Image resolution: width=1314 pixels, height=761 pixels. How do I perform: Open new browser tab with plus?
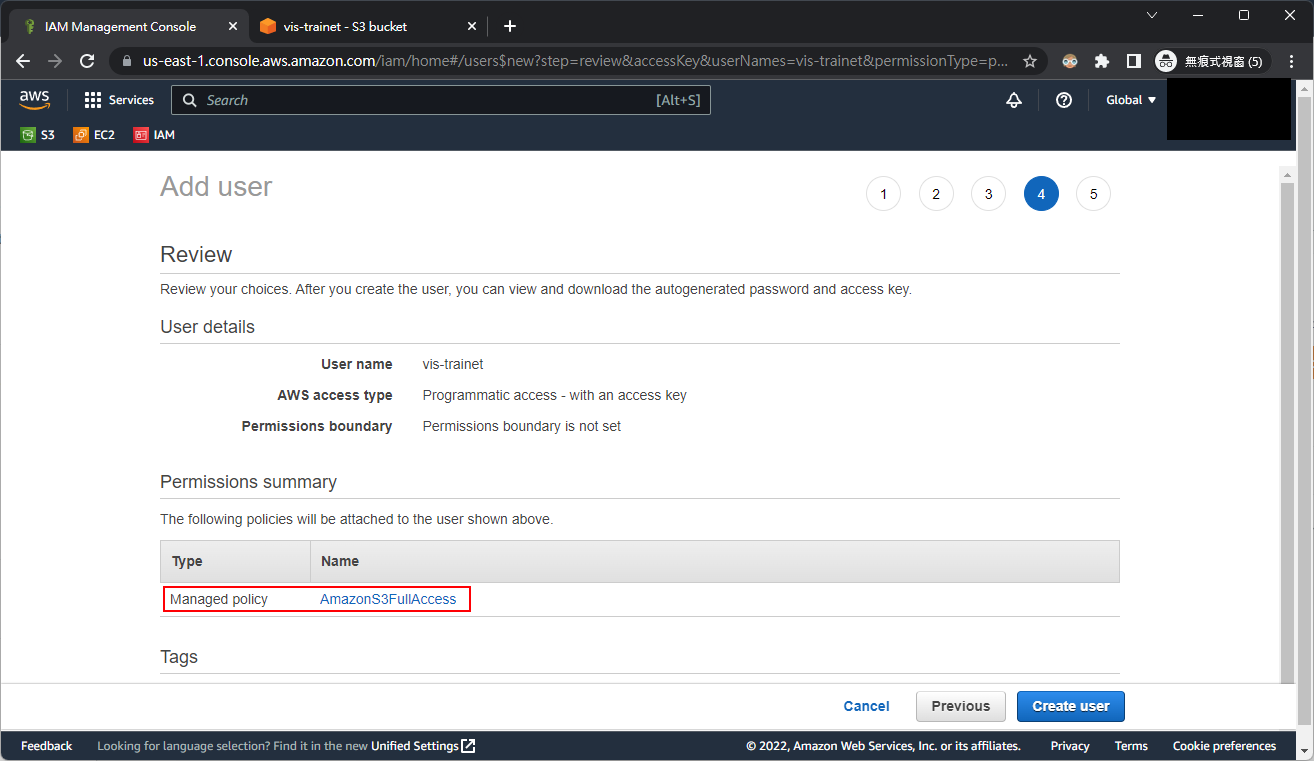(510, 26)
